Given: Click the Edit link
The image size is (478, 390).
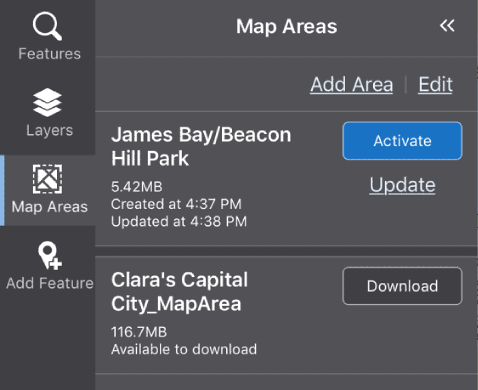Looking at the screenshot, I should (436, 84).
